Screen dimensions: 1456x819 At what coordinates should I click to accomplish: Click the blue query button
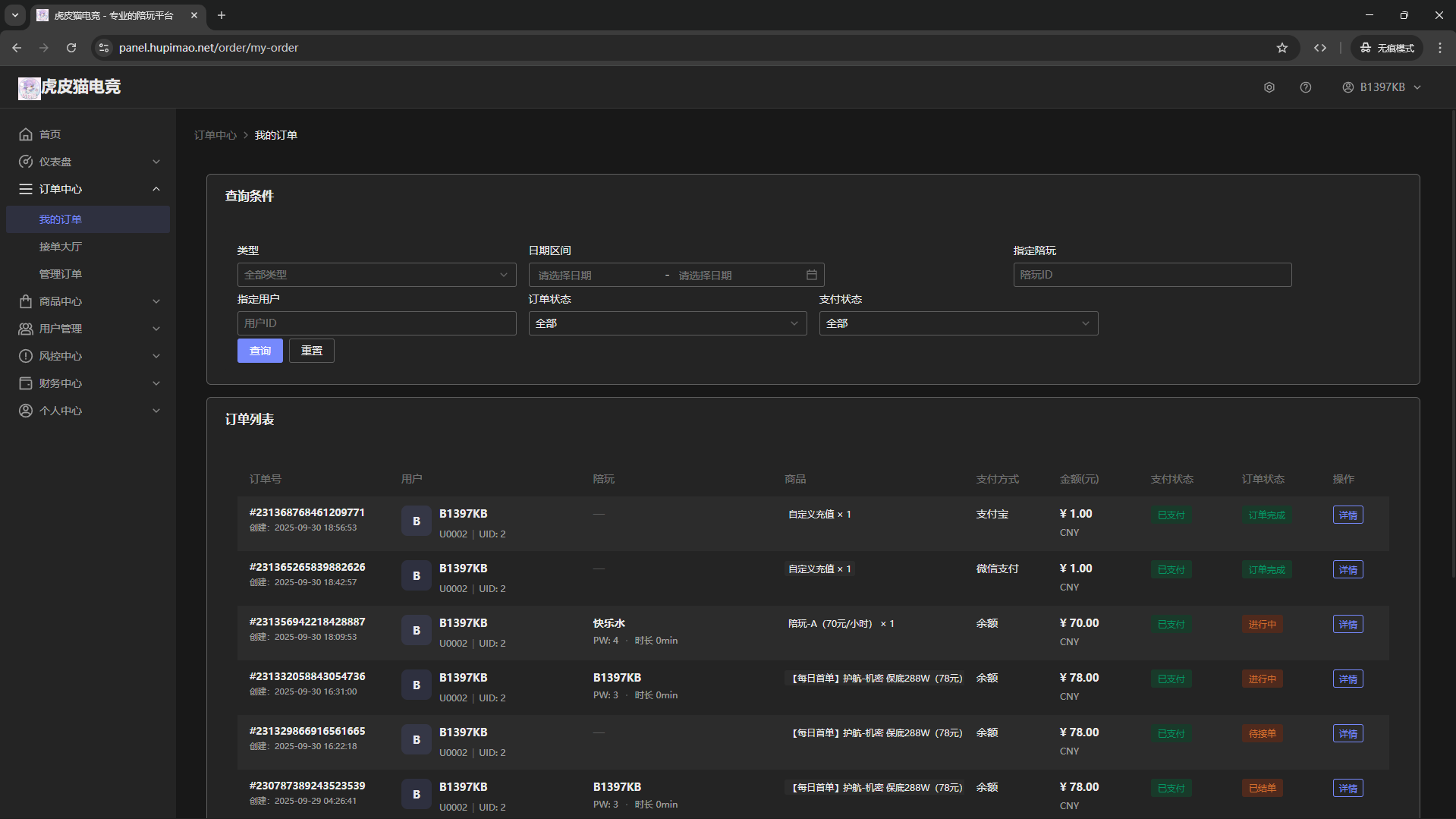tap(259, 351)
